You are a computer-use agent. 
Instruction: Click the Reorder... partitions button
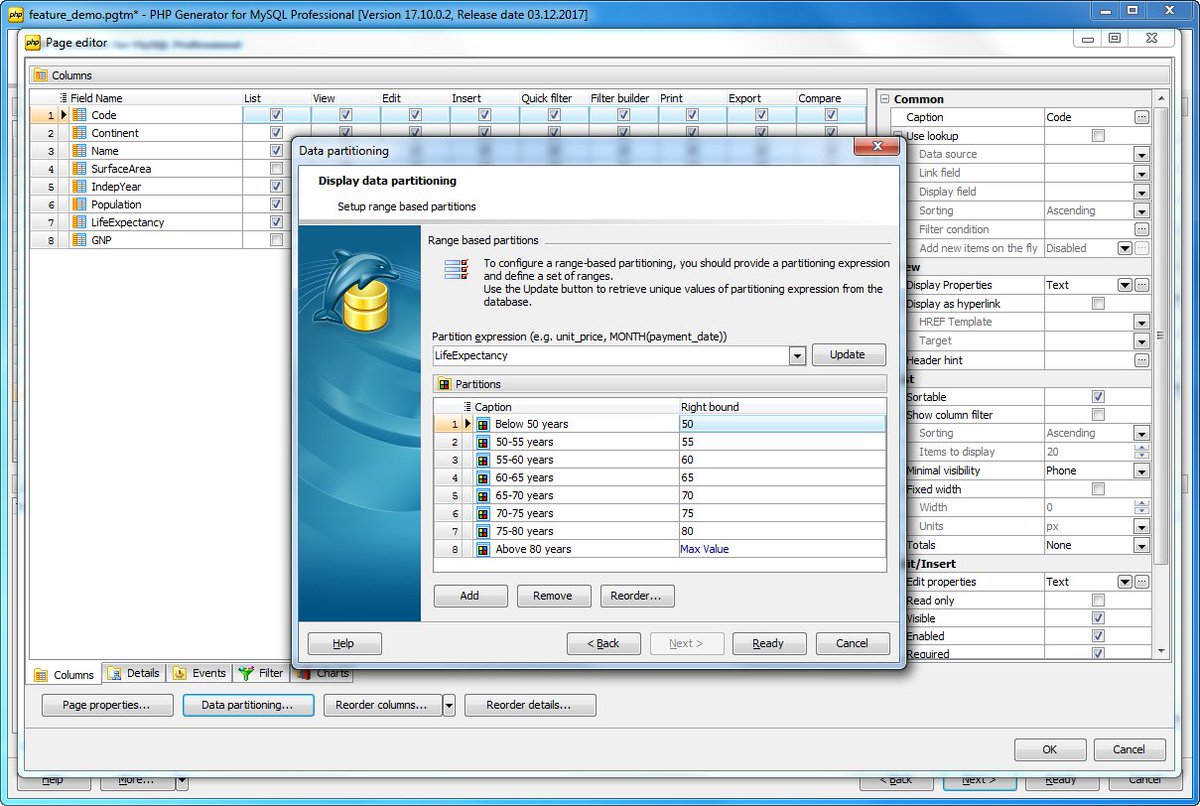(x=637, y=596)
